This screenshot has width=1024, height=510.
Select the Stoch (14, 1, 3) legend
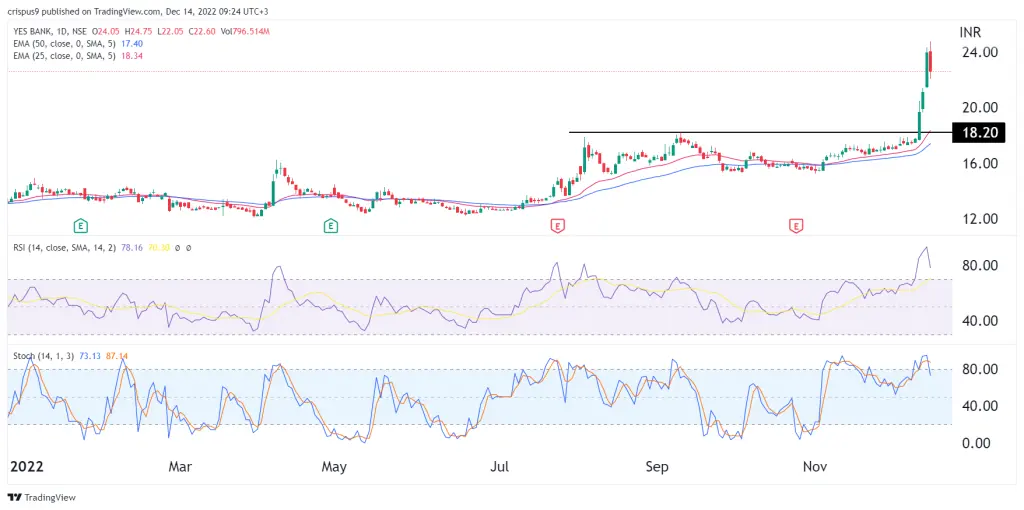tap(44, 357)
